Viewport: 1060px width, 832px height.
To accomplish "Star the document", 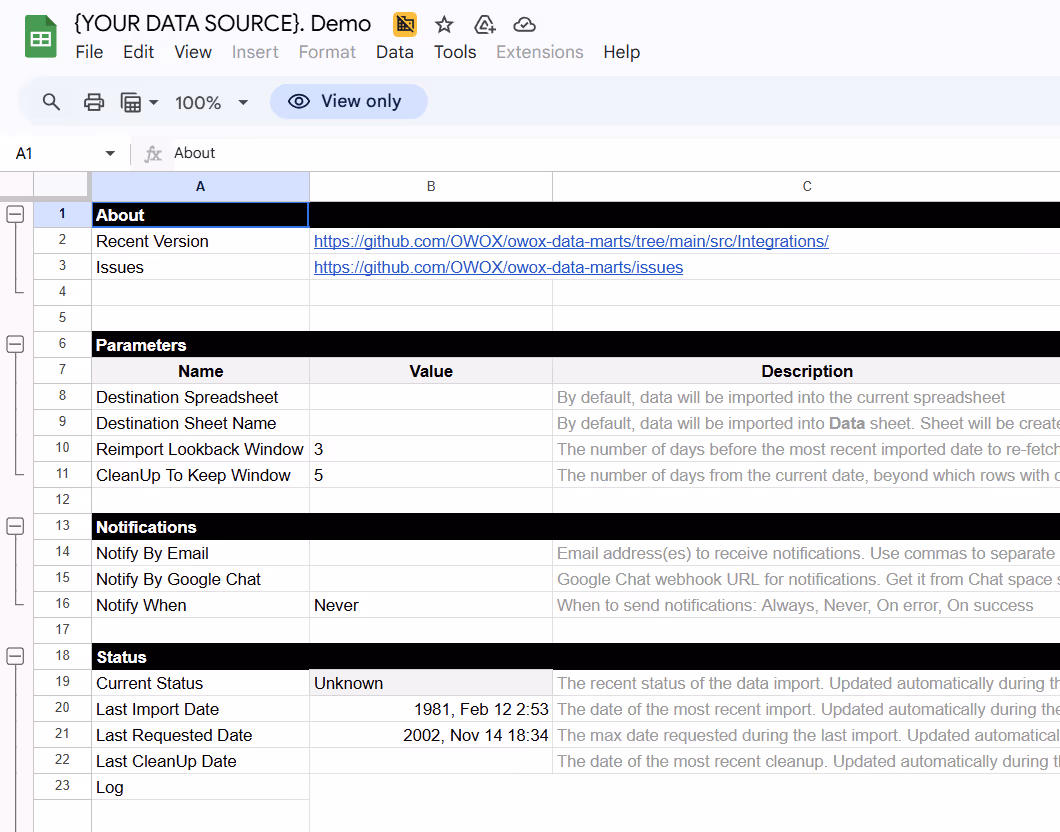I will [444, 25].
